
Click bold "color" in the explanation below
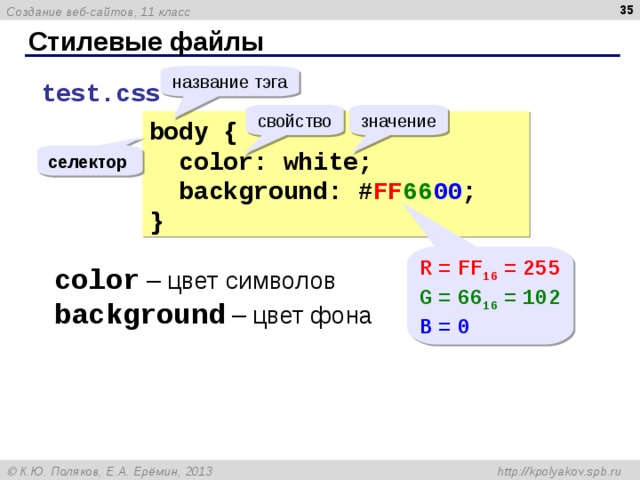pos(97,280)
